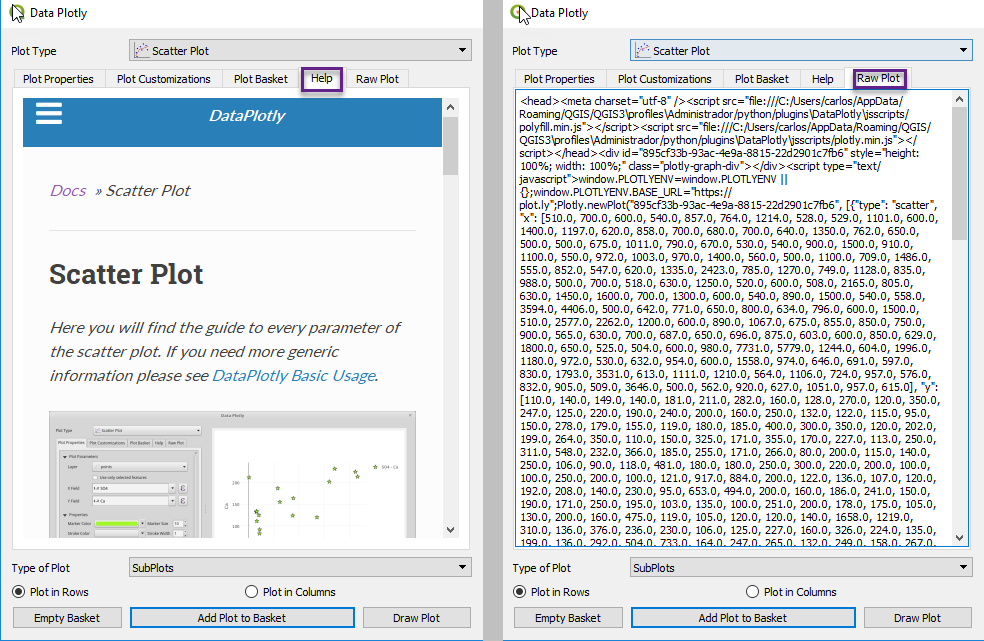The width and height of the screenshot is (984, 641).
Task: Select Plot in Columns in left panel
Action: [x=252, y=592]
